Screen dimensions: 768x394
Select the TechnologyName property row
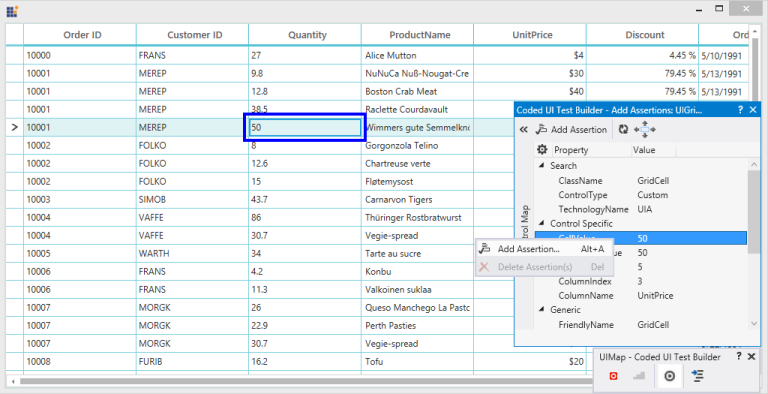click(641, 209)
